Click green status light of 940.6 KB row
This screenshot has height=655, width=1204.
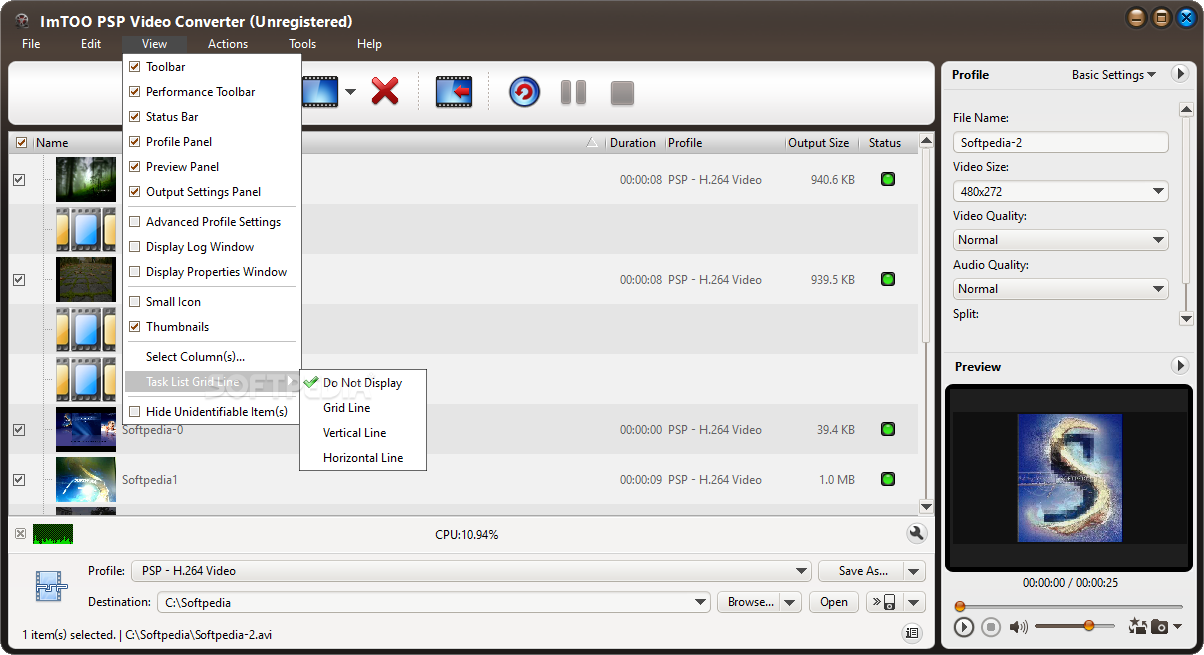887,180
